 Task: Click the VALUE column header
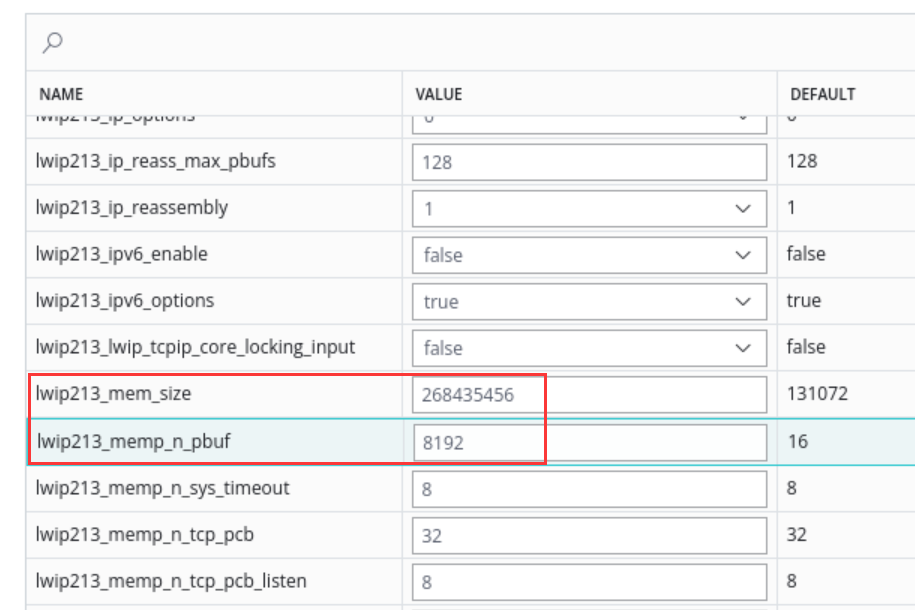click(x=439, y=94)
